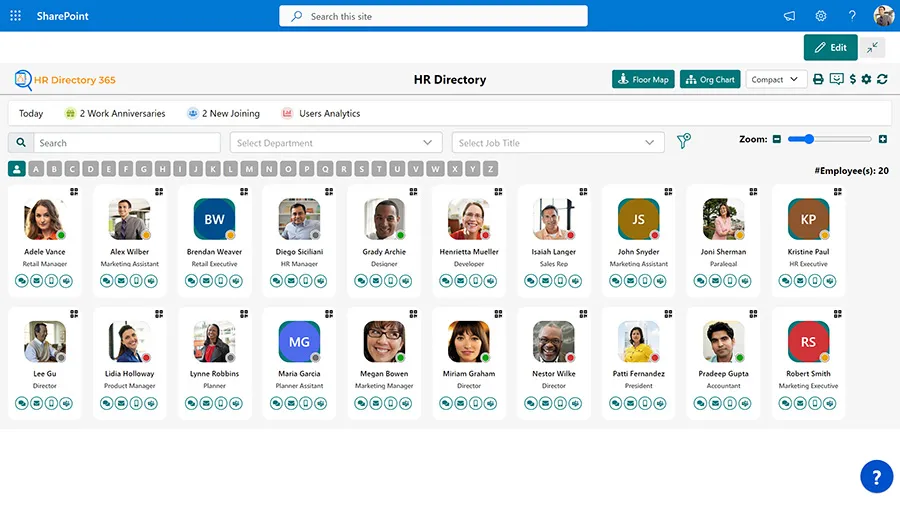Adjust the Zoom slider handle
Screen dimensions: 900x506
click(x=809, y=139)
